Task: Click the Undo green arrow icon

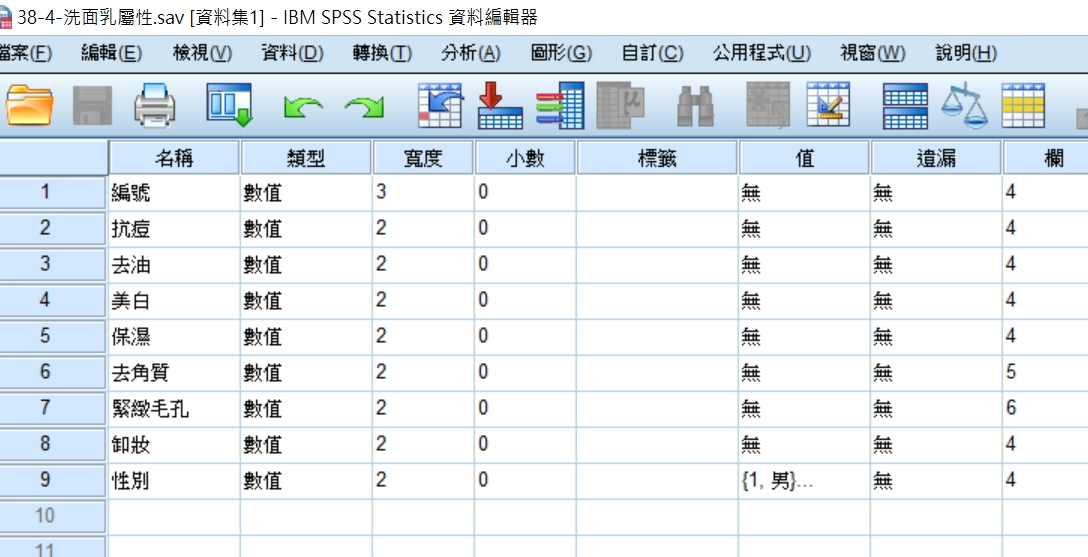Action: point(302,105)
